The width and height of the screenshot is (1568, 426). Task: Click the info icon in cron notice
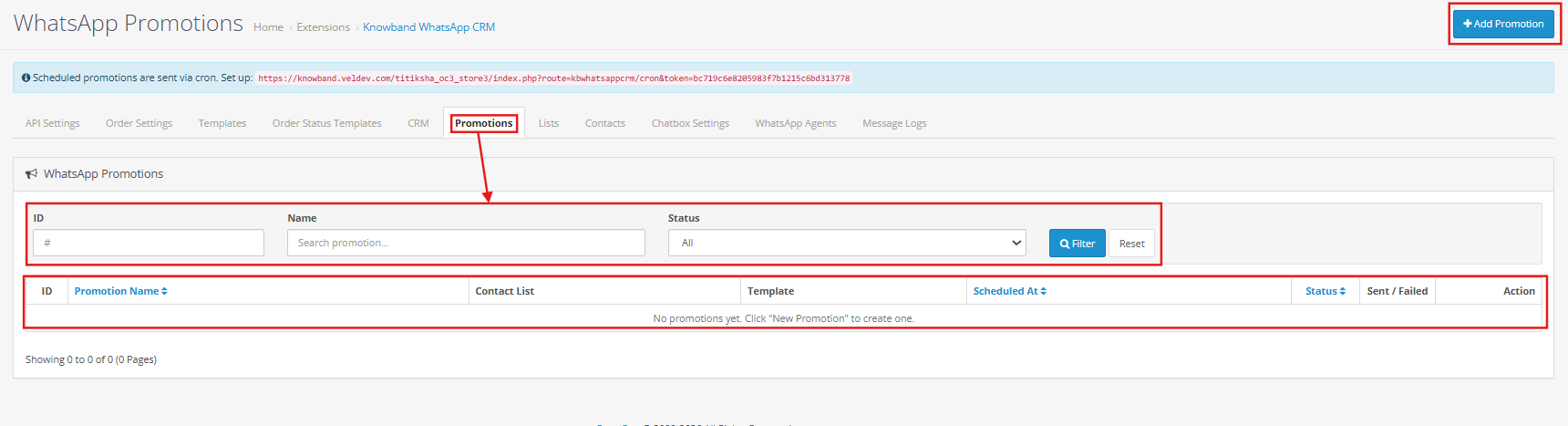point(26,78)
